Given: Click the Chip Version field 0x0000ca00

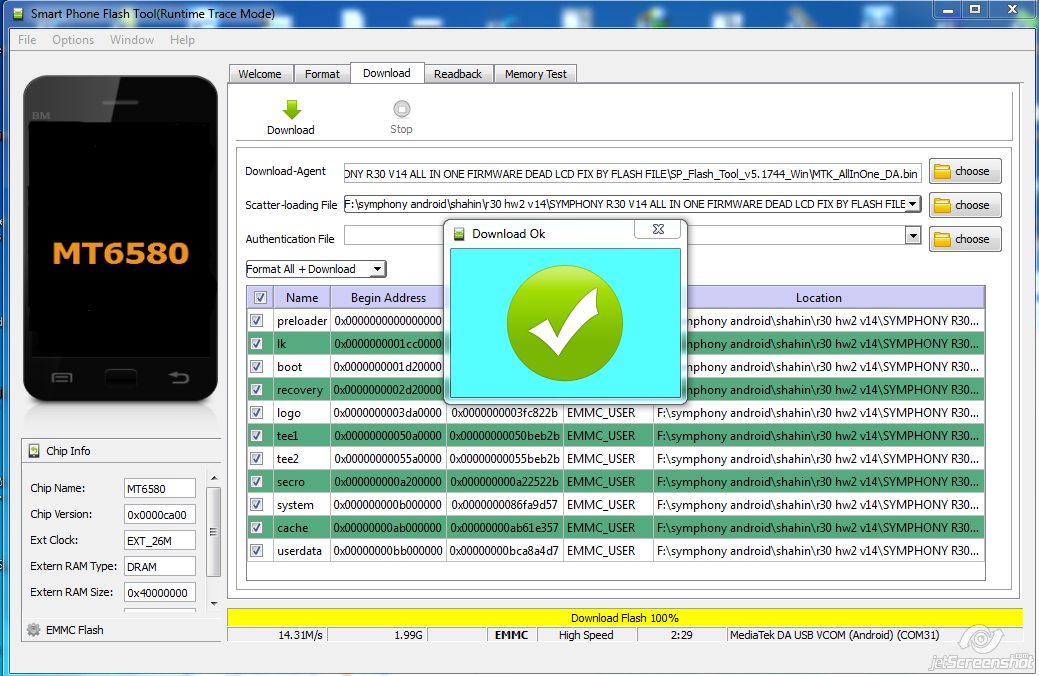Looking at the screenshot, I should pos(160,514).
